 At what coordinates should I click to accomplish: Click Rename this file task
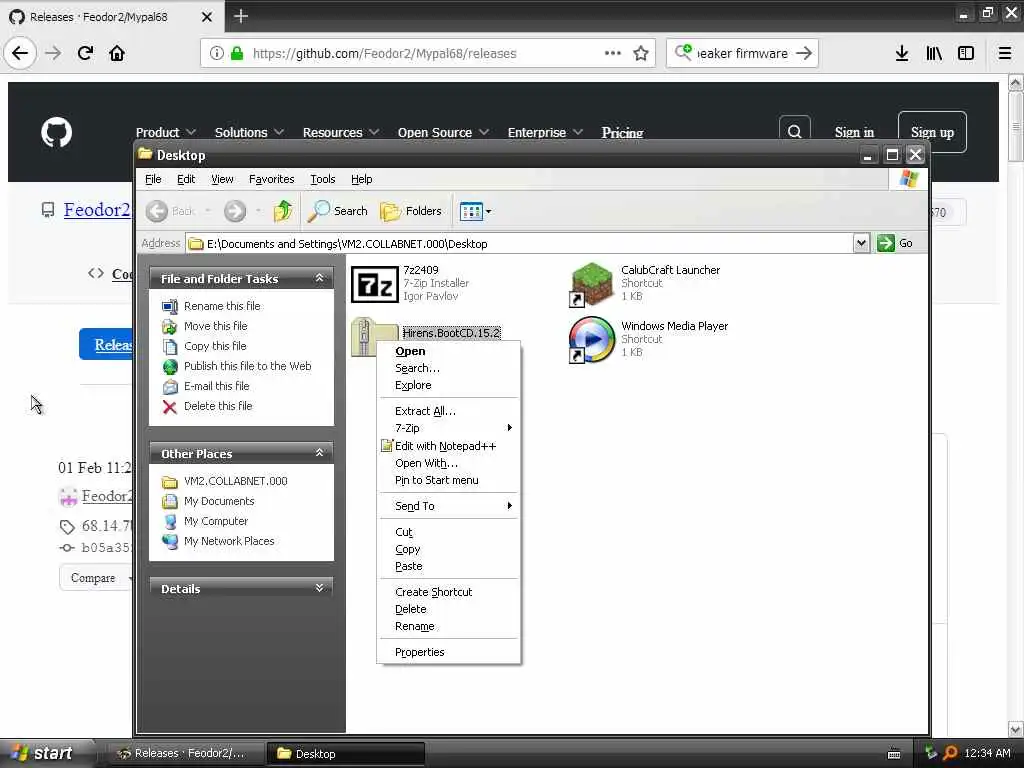click(222, 306)
